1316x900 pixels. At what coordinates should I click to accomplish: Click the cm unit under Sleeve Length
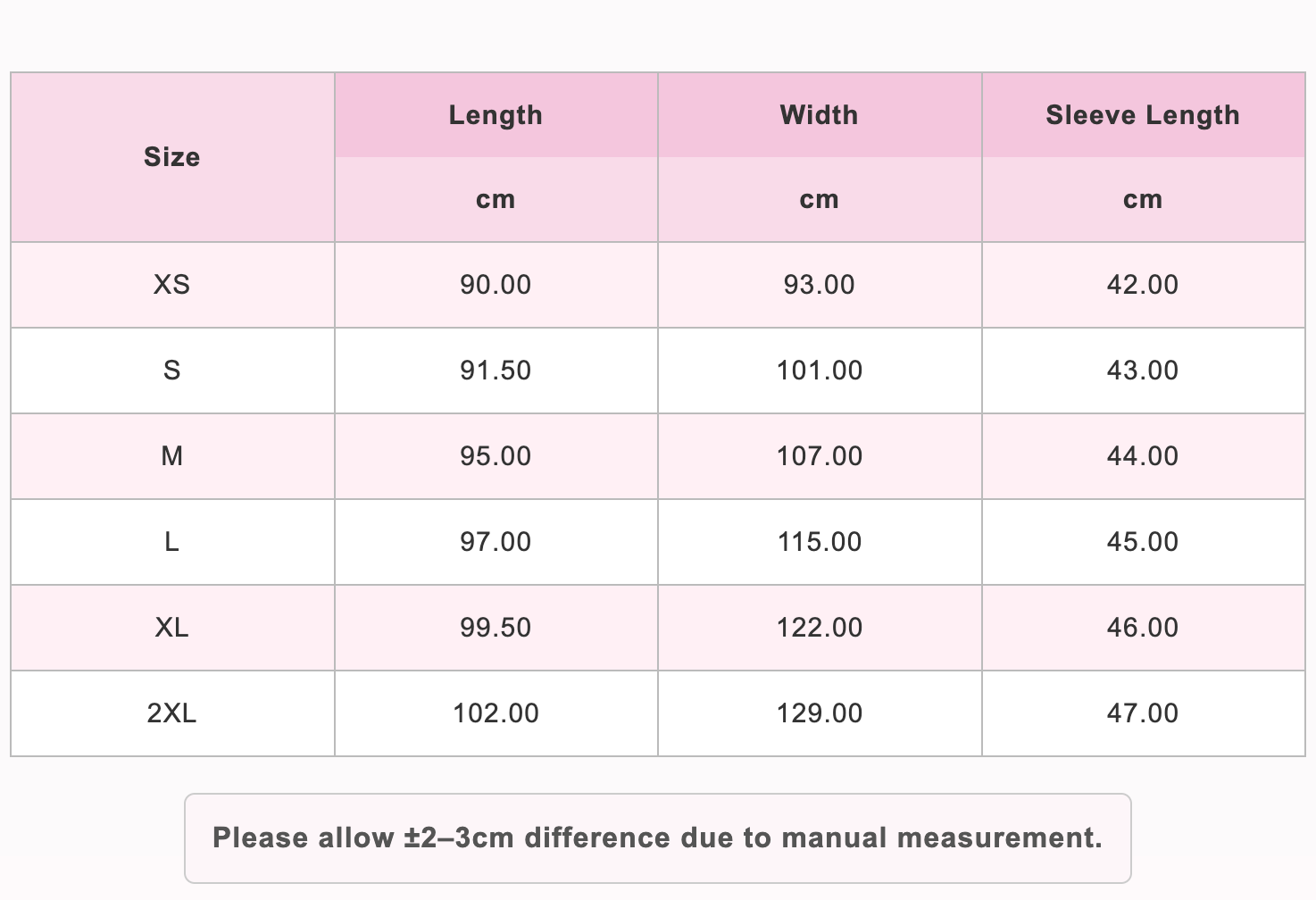pos(1143,199)
